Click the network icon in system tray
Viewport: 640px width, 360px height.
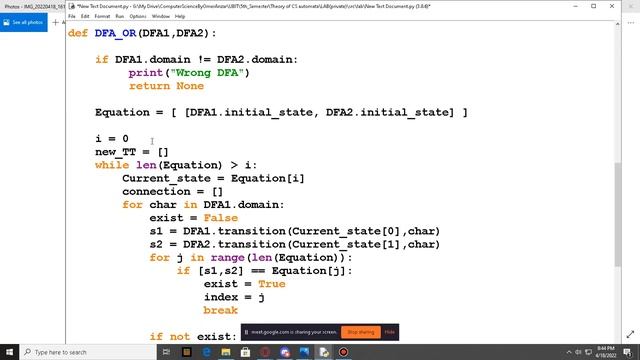pos(588,352)
